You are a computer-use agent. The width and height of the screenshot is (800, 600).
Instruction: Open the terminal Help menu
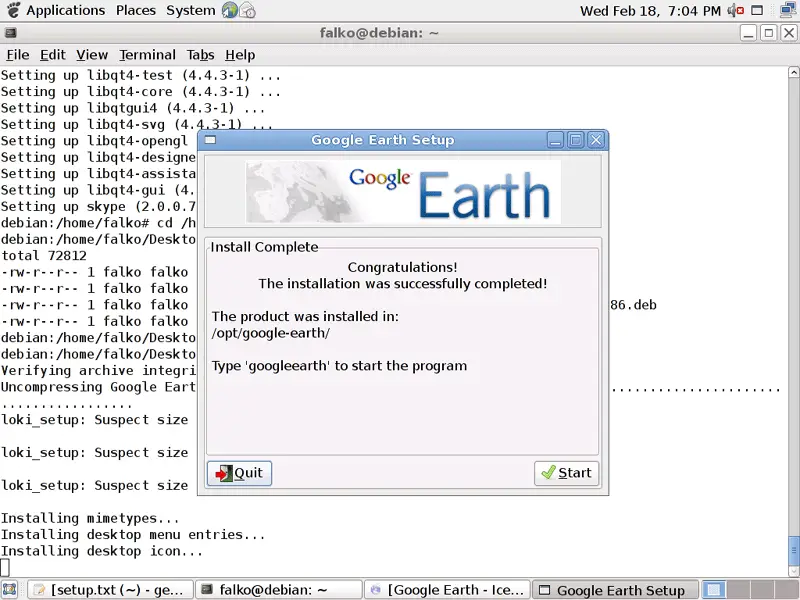click(240, 55)
